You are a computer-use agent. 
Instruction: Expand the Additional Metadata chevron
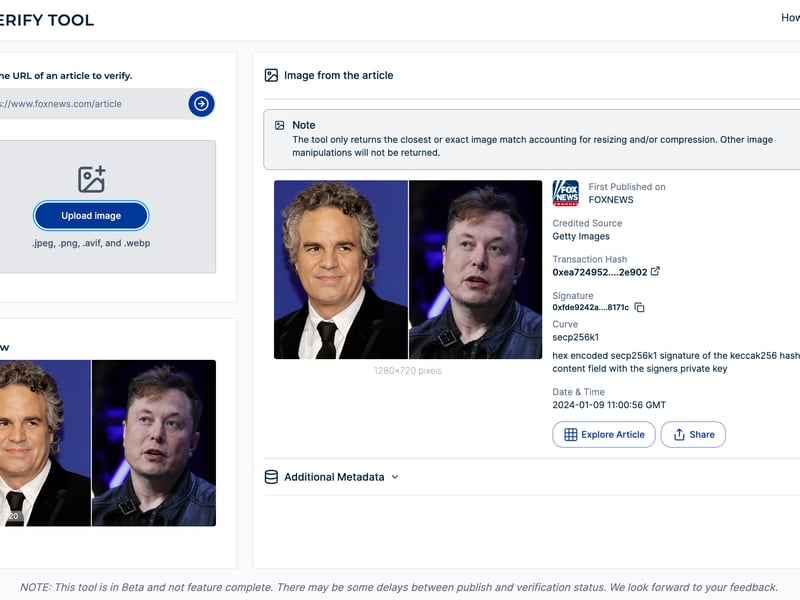pos(395,477)
